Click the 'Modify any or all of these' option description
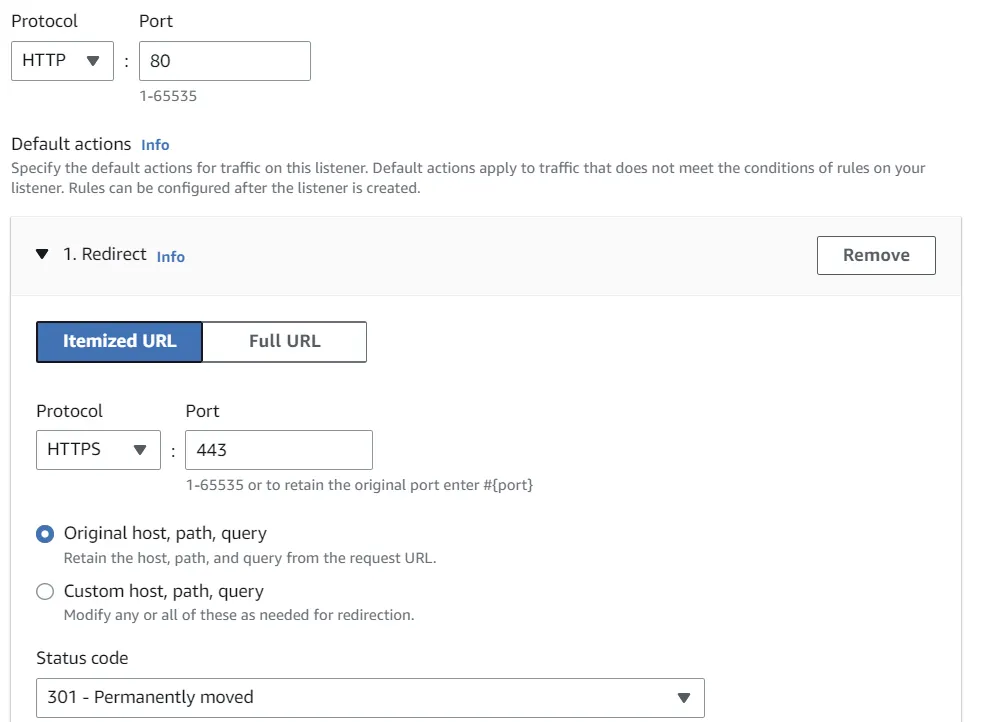The height and width of the screenshot is (722, 985). click(x=238, y=615)
